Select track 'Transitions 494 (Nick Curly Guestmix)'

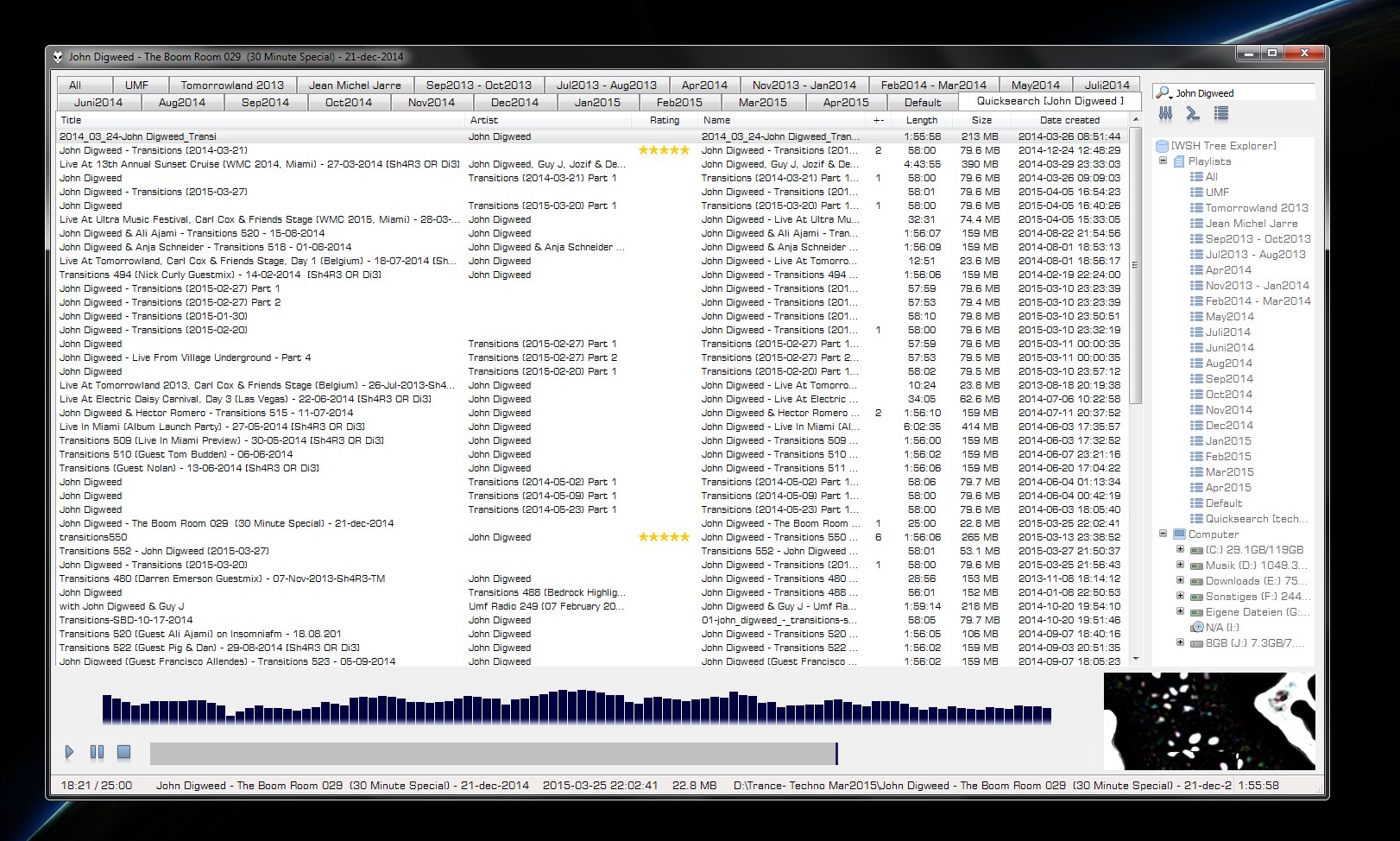[594, 275]
